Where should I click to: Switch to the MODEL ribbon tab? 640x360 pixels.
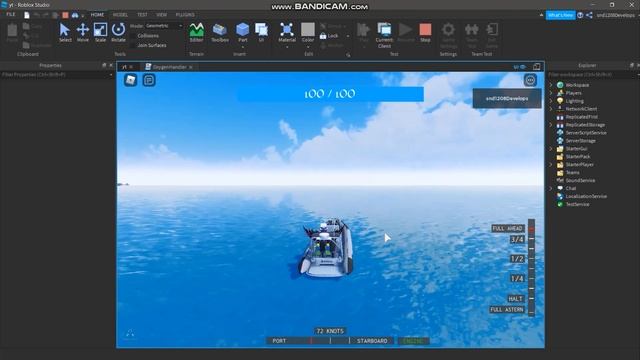[x=120, y=15]
